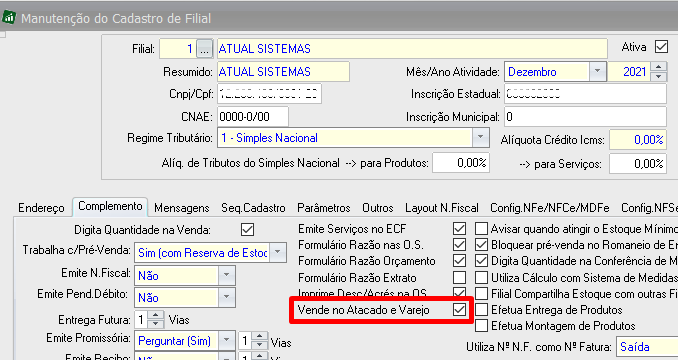
Task: Click the Inscrição Municipal field
Action: 585,117
